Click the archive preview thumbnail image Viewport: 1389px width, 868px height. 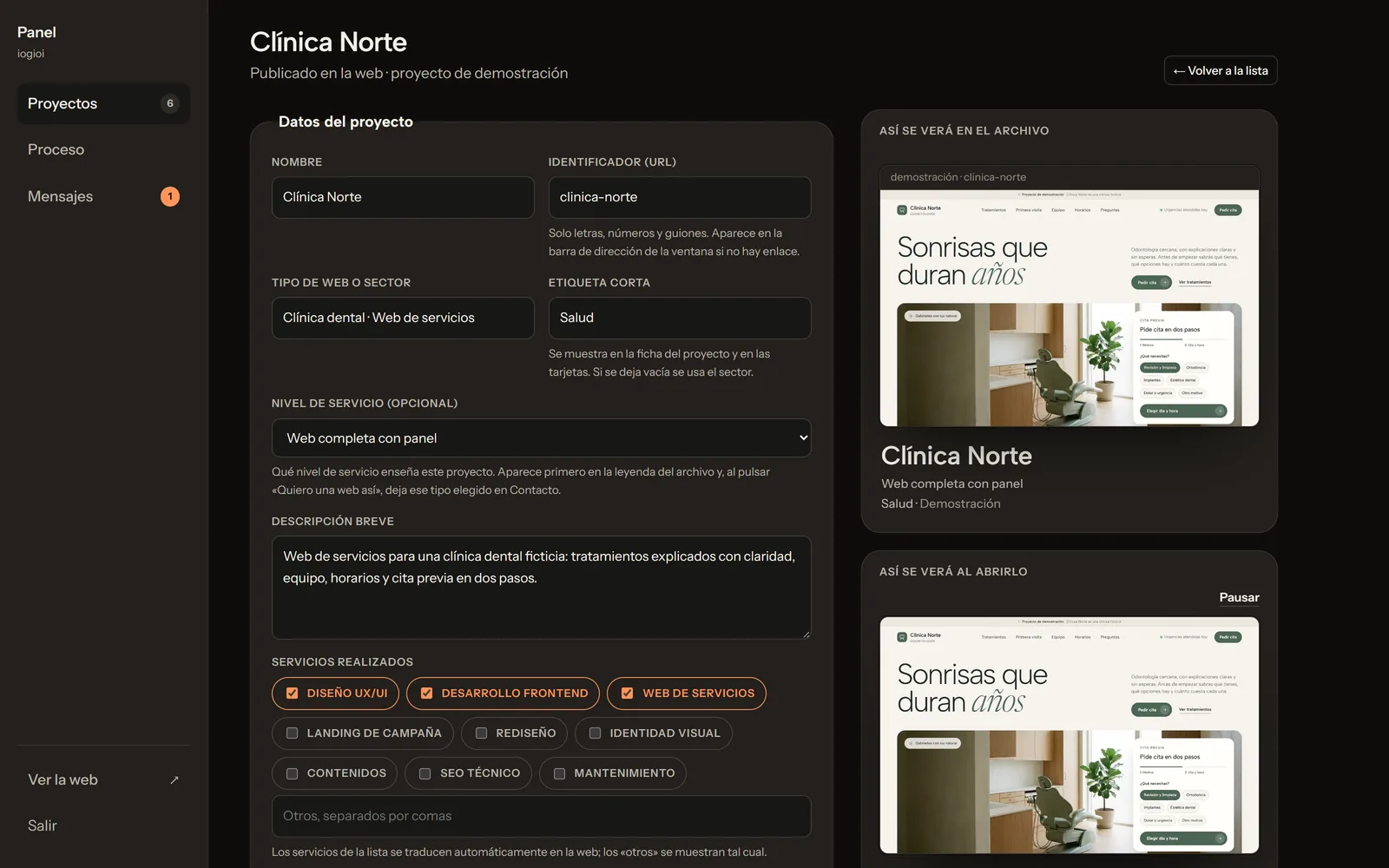click(x=1070, y=308)
